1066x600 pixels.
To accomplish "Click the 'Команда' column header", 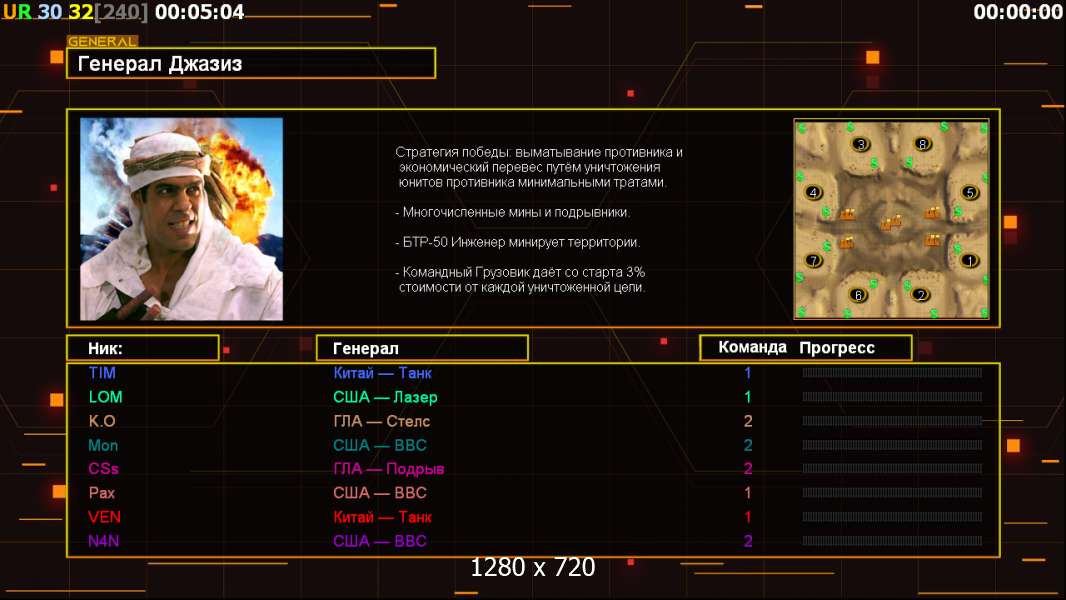I will click(x=752, y=347).
